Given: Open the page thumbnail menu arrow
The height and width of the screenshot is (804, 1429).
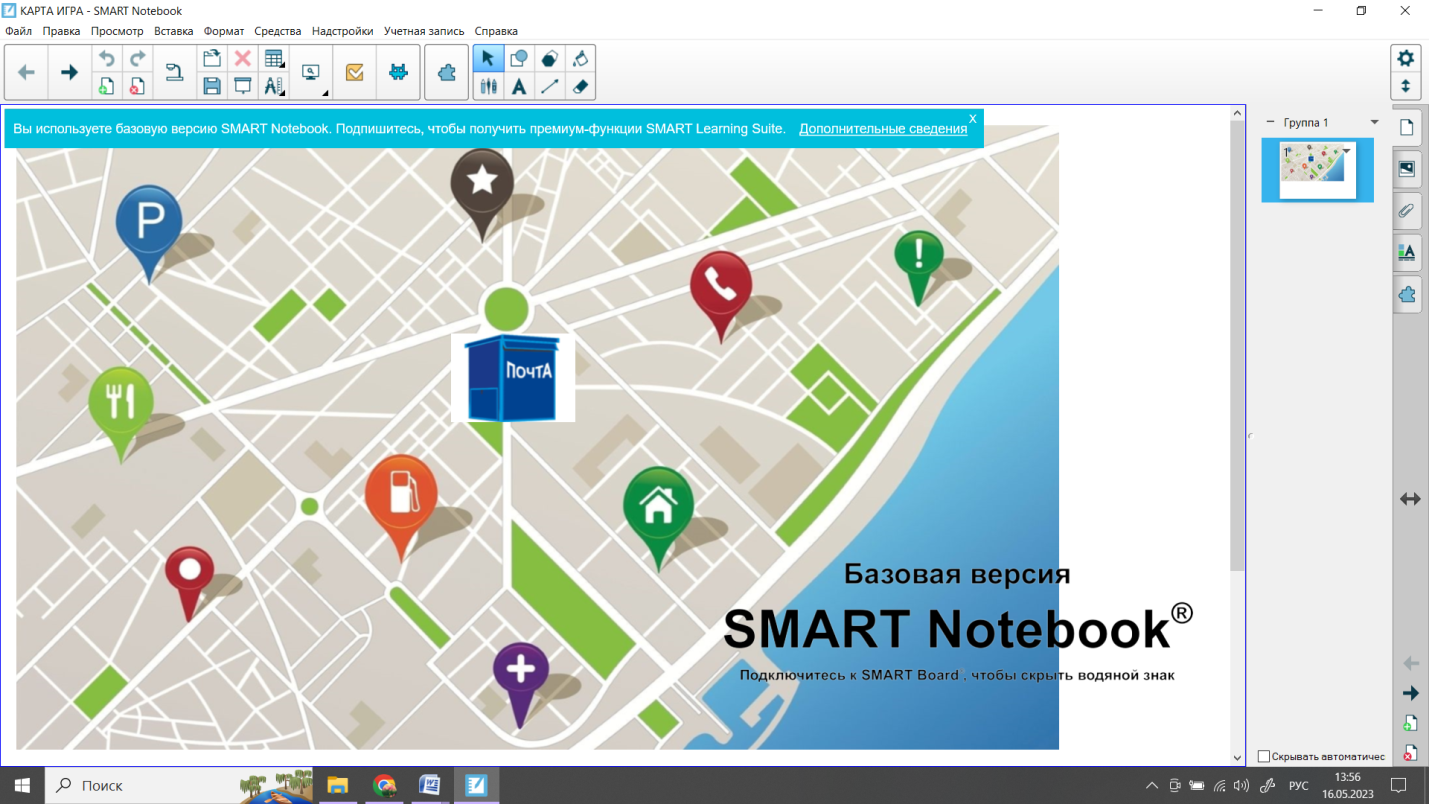Looking at the screenshot, I should (x=1347, y=151).
